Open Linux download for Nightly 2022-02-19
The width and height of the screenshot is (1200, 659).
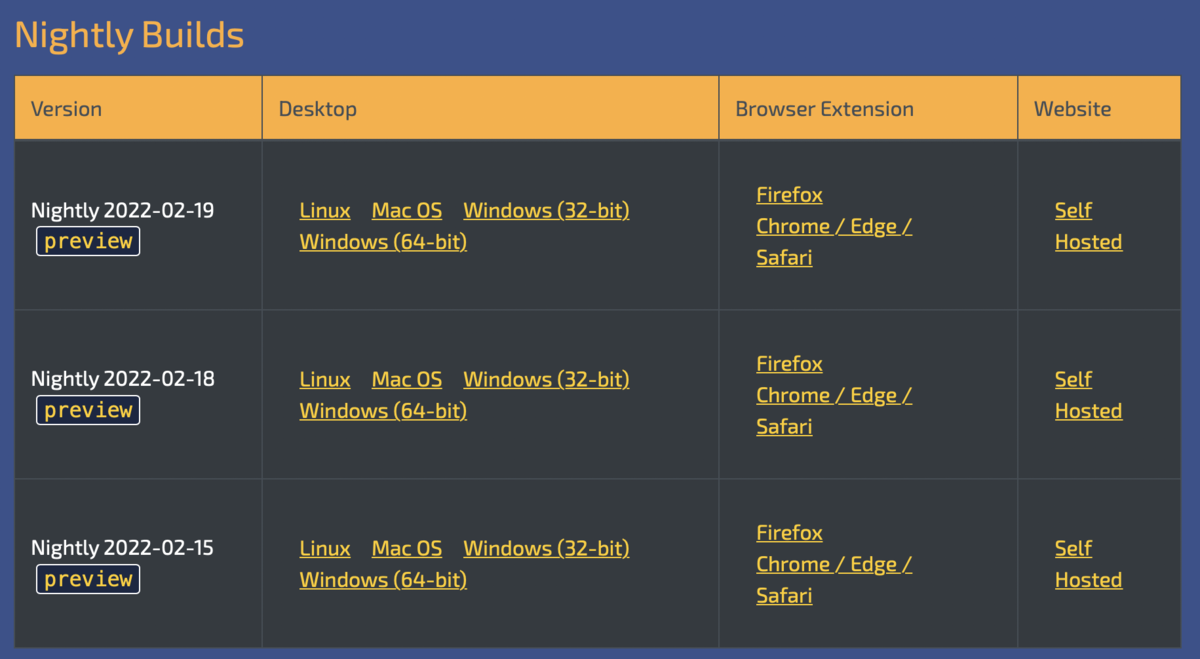point(325,211)
